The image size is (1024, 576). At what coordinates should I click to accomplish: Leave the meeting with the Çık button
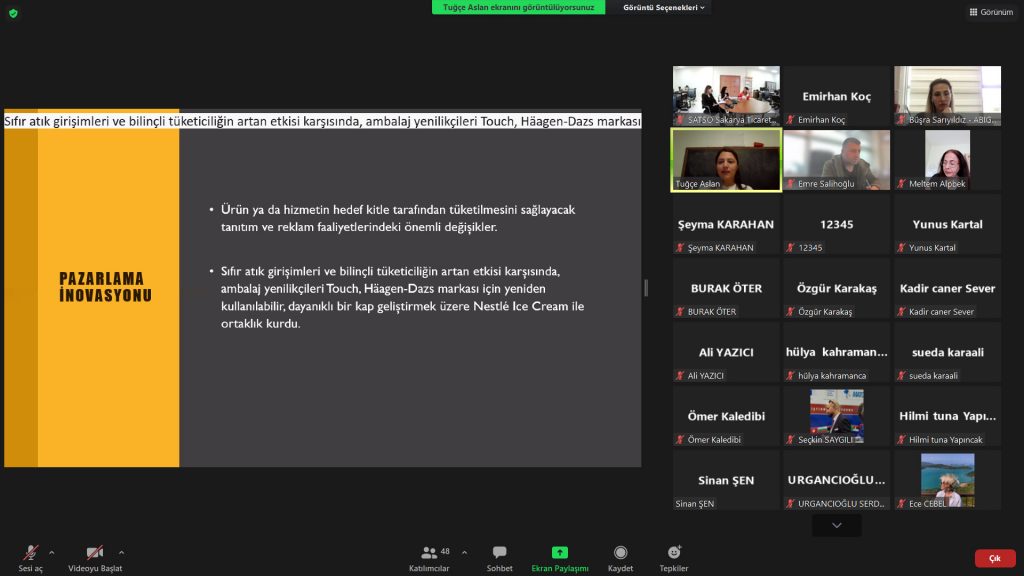[x=994, y=558]
